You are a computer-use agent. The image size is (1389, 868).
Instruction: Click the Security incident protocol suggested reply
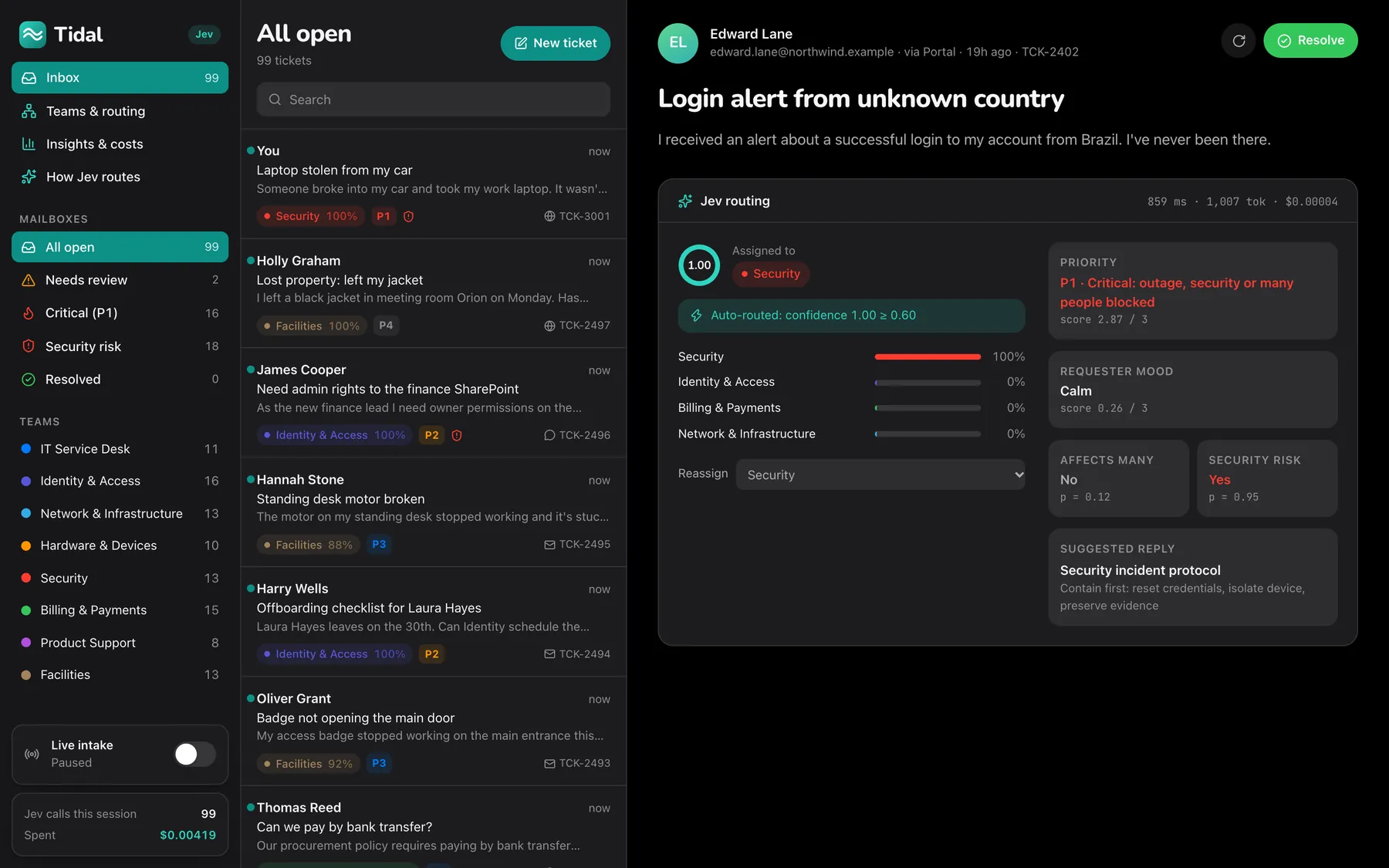1192,577
